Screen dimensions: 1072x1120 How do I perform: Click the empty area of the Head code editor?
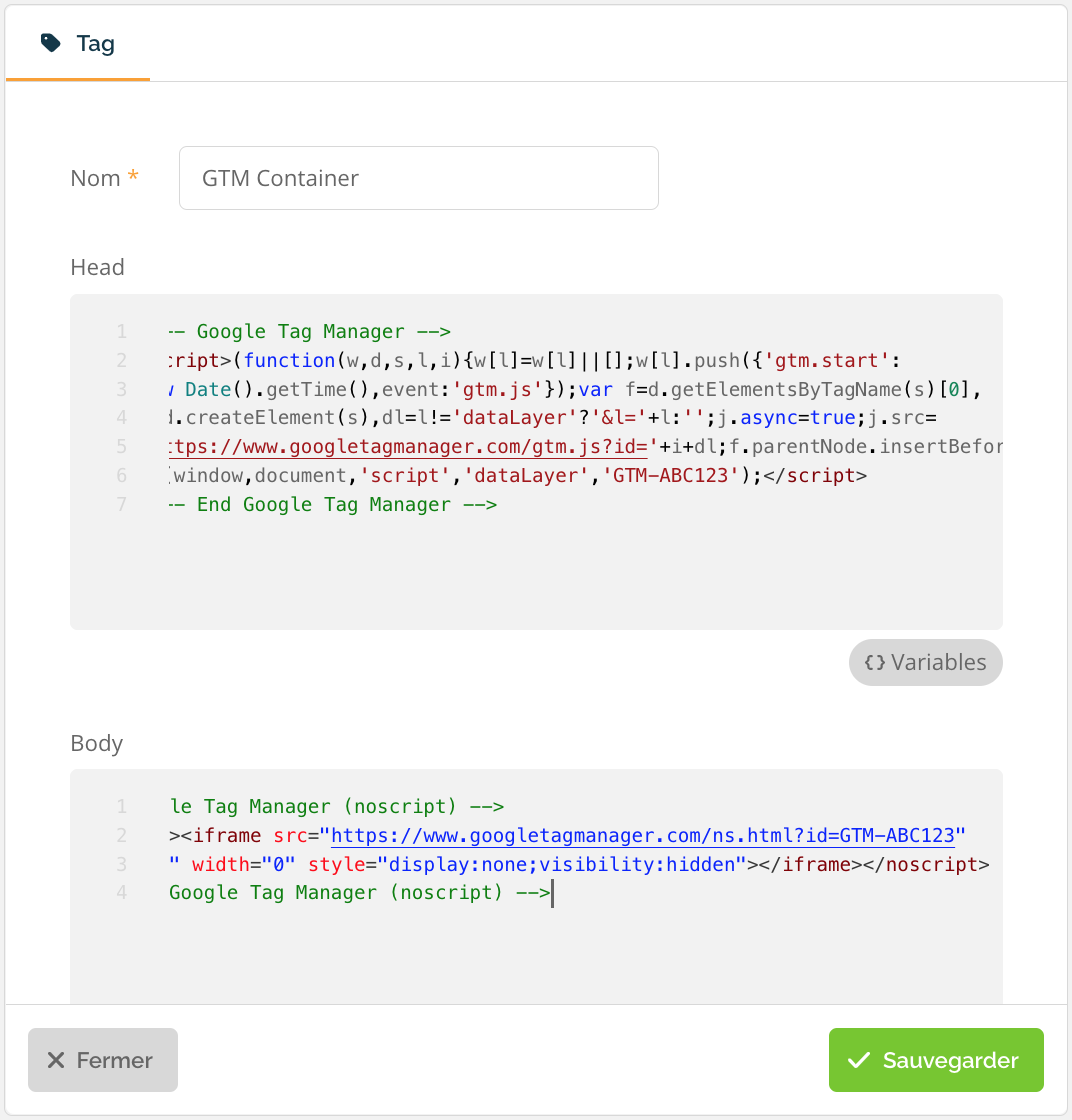[536, 571]
